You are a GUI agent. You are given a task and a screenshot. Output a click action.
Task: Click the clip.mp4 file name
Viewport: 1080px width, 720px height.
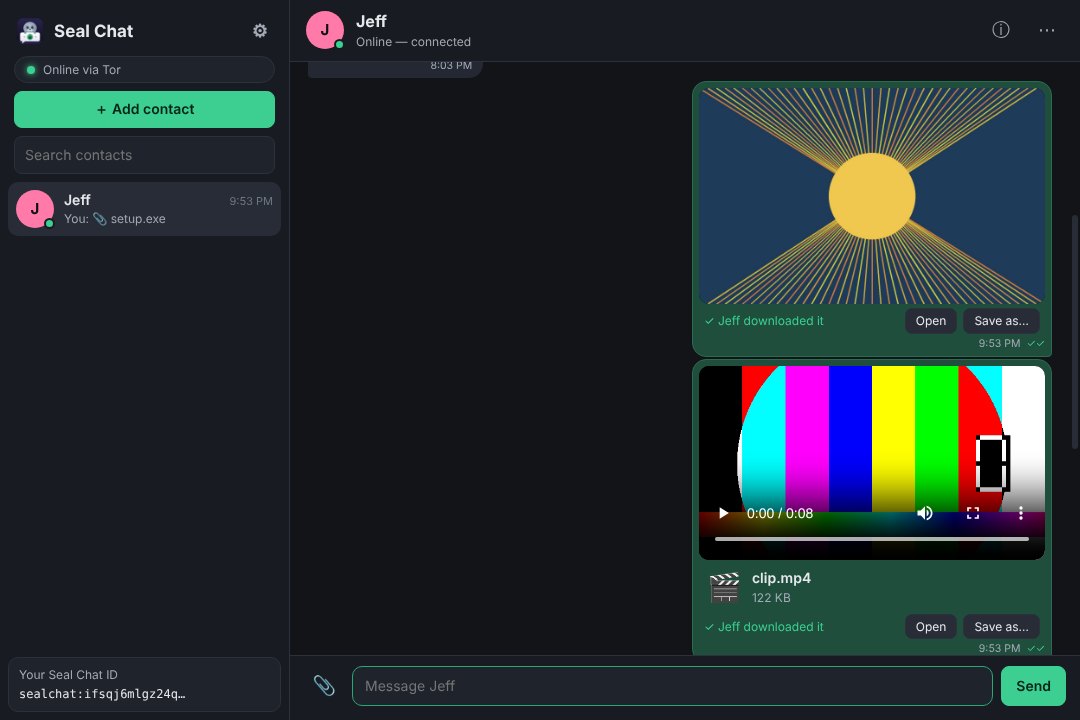tap(781, 579)
